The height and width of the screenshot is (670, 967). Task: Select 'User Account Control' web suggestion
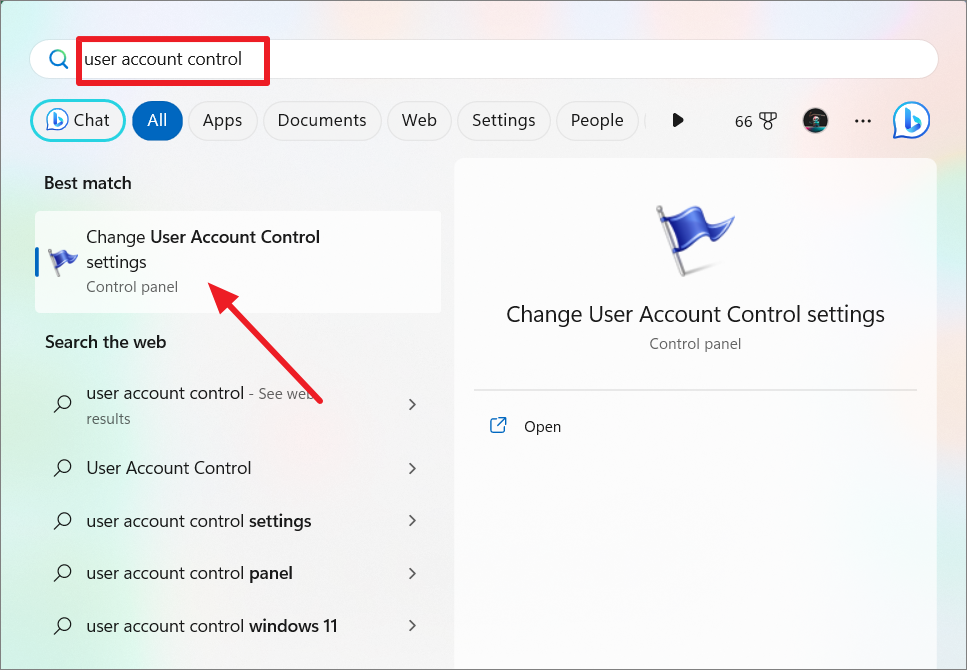(x=238, y=468)
